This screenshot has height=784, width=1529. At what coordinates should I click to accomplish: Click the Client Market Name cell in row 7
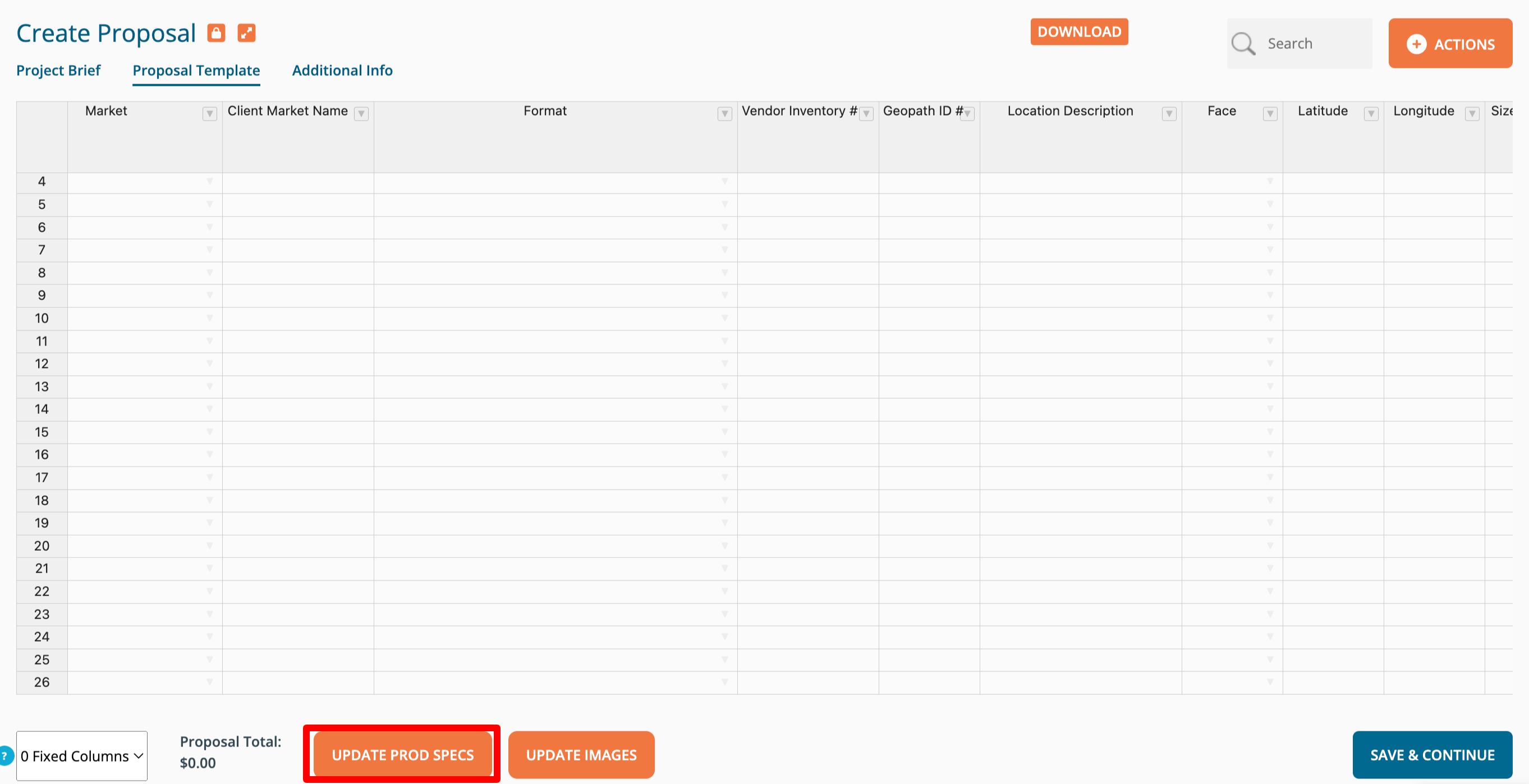(298, 250)
